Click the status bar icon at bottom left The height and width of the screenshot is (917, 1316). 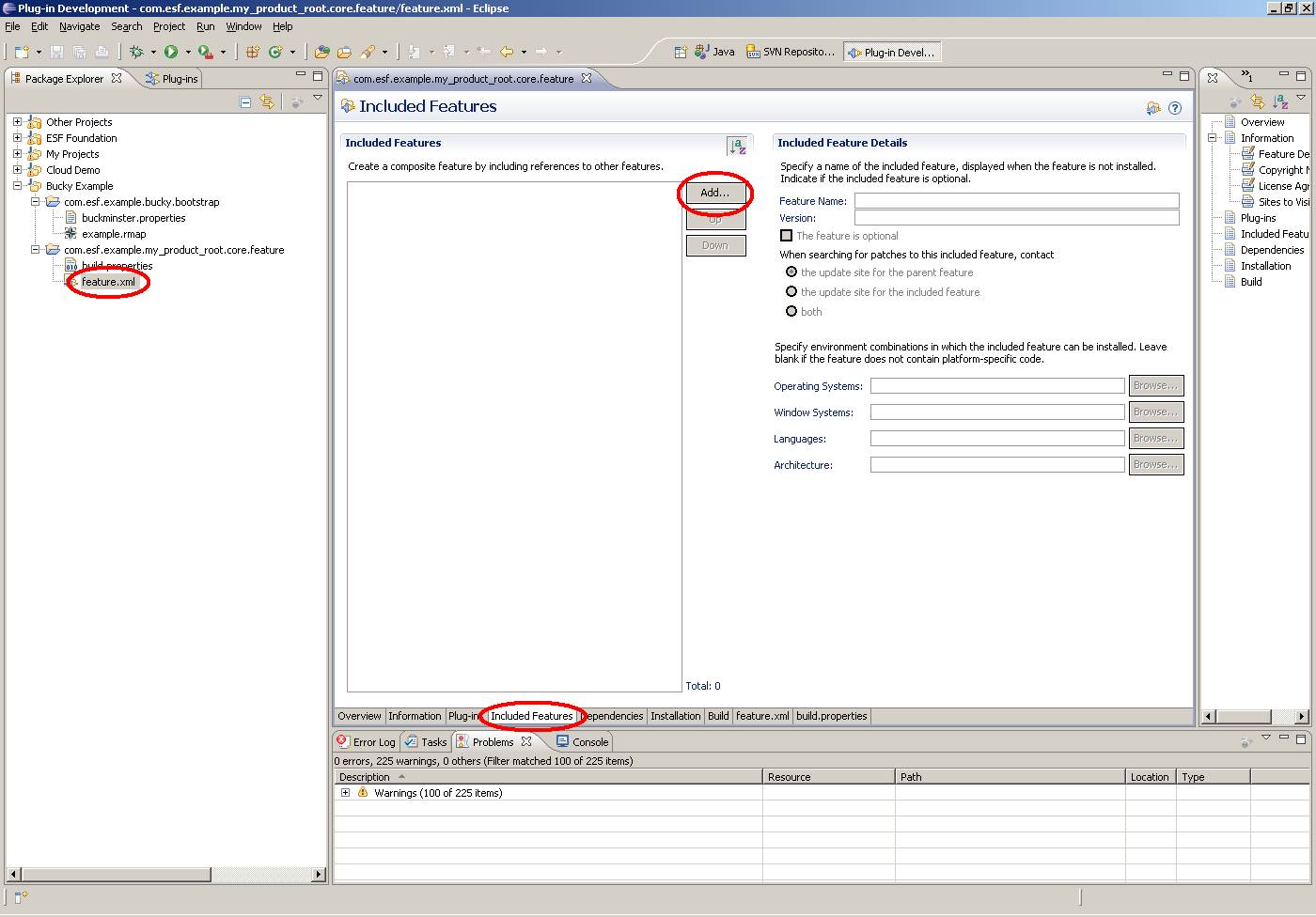[22, 897]
